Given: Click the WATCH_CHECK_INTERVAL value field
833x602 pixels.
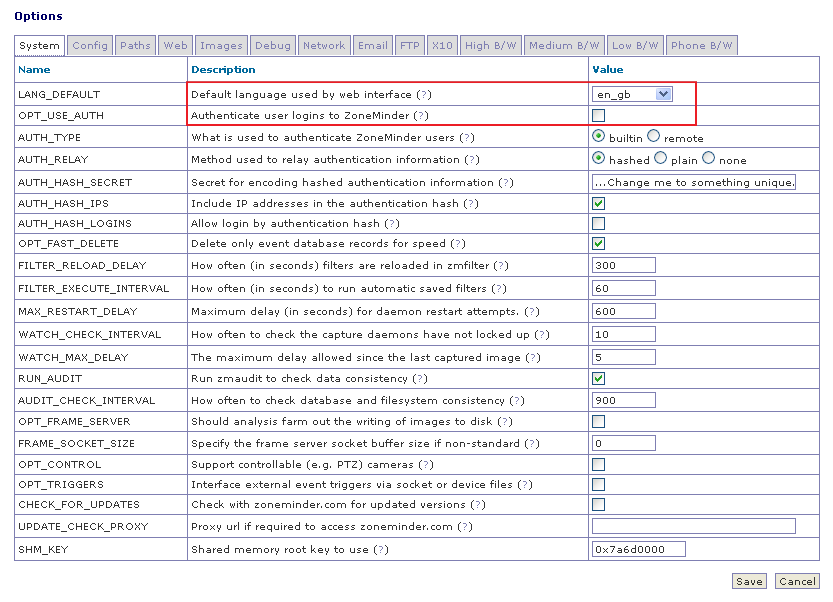Looking at the screenshot, I should point(624,334).
